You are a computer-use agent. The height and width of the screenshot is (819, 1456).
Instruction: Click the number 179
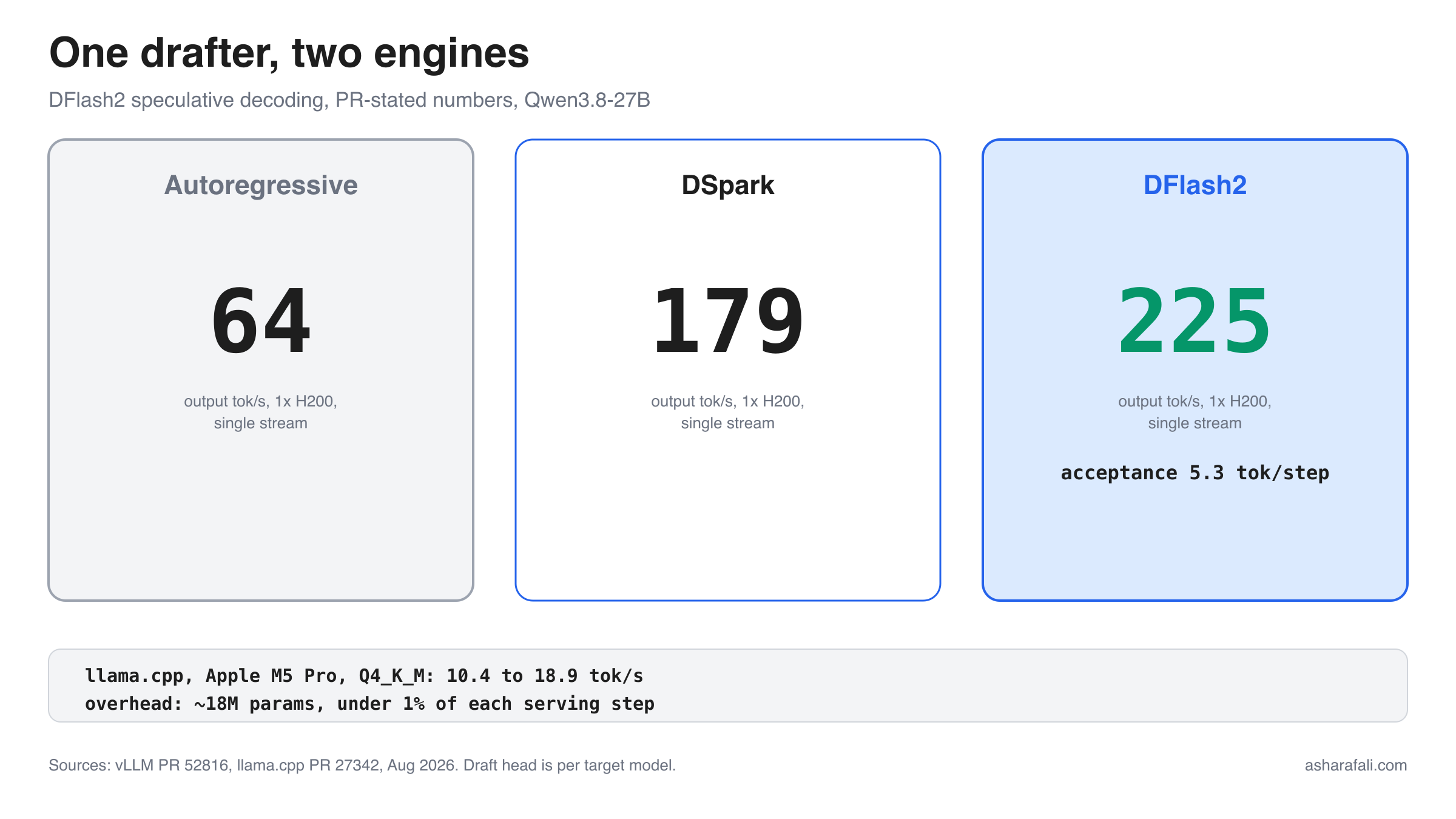click(x=728, y=321)
